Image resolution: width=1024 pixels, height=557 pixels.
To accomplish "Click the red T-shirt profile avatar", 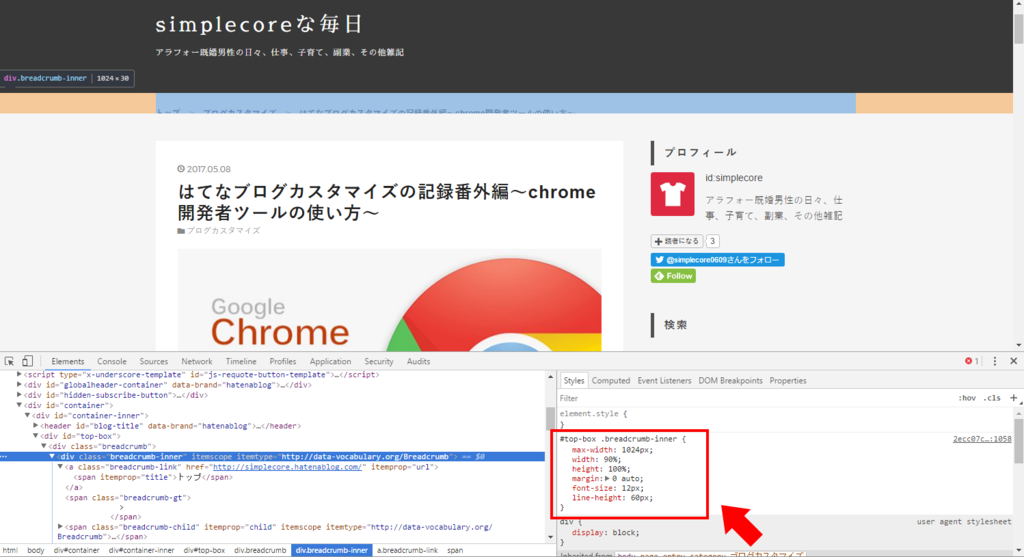I will click(x=672, y=194).
